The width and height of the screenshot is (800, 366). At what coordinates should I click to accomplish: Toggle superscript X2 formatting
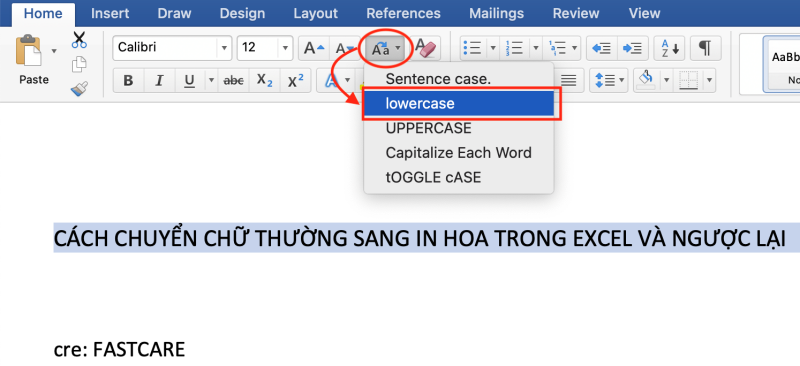(295, 80)
